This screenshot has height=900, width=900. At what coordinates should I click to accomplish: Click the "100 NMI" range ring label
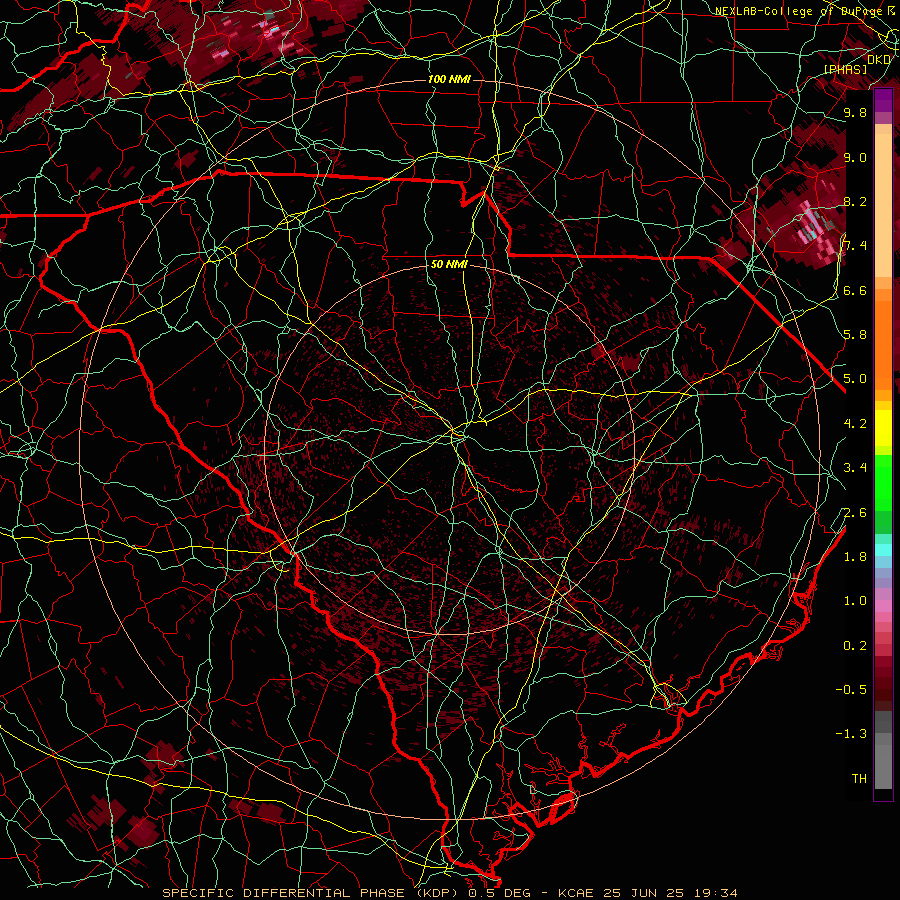pyautogui.click(x=449, y=79)
